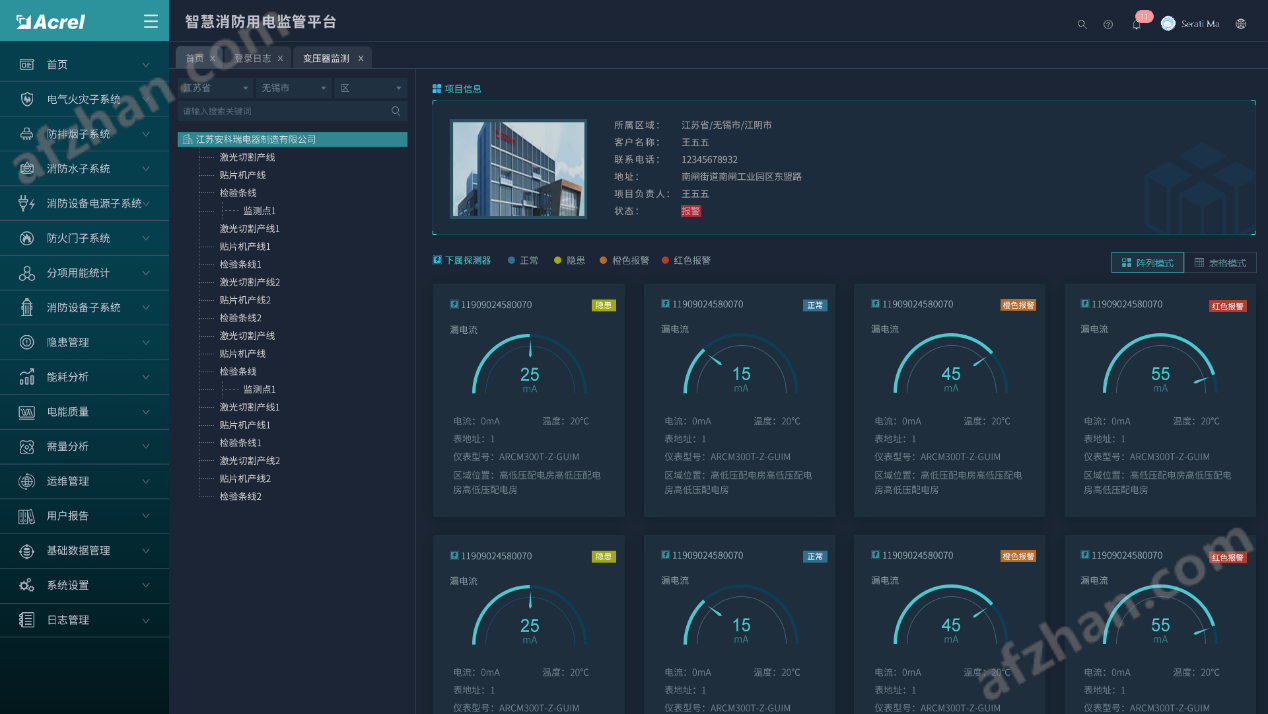Viewport: 1268px width, 714px height.
Task: Click the phone number 12345678932
Action: pyautogui.click(x=710, y=159)
